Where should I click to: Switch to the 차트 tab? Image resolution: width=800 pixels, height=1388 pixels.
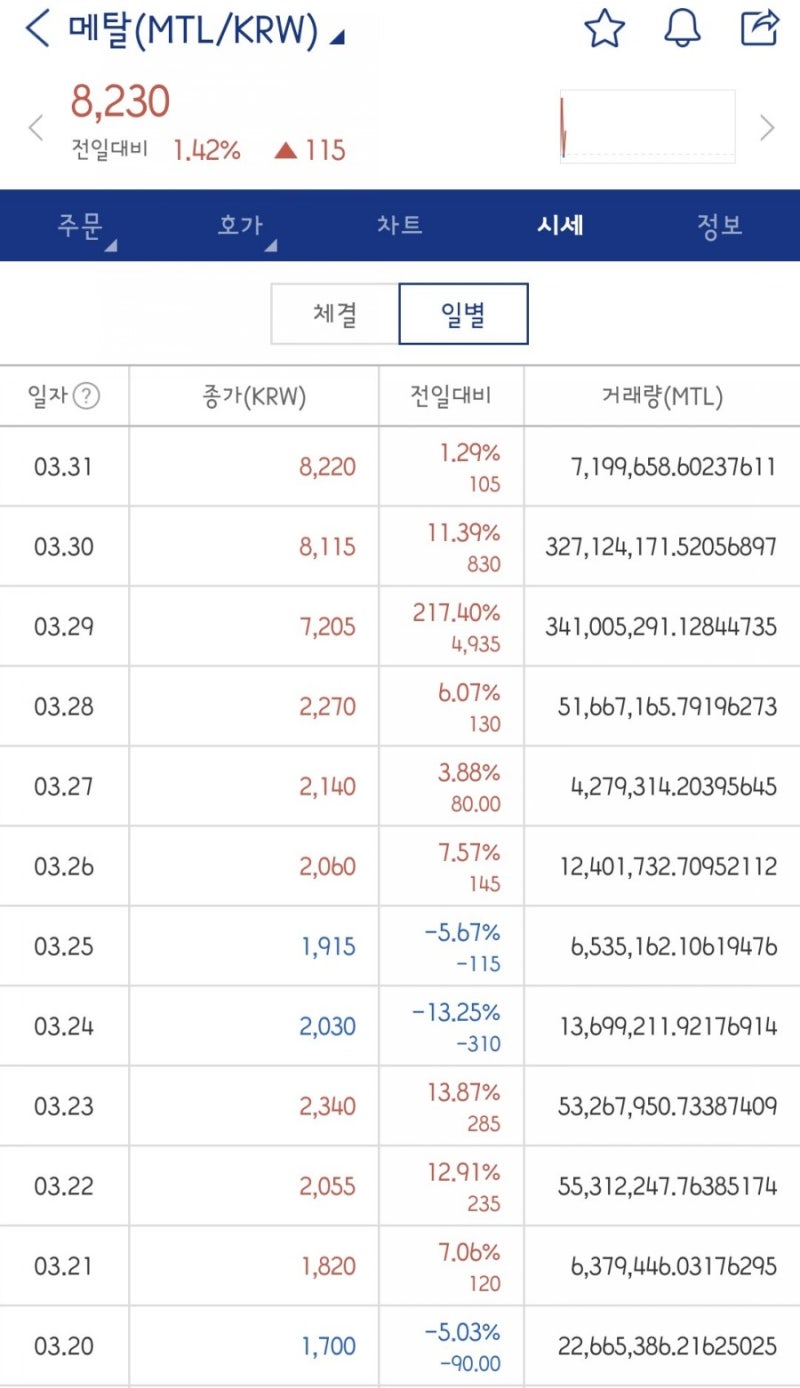tap(400, 225)
